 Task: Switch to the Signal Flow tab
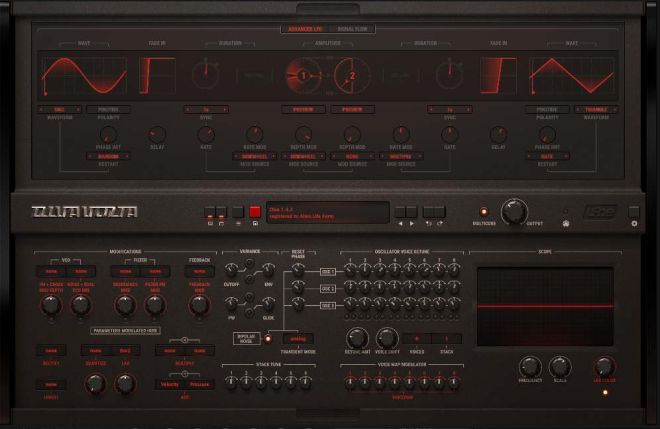tap(352, 29)
